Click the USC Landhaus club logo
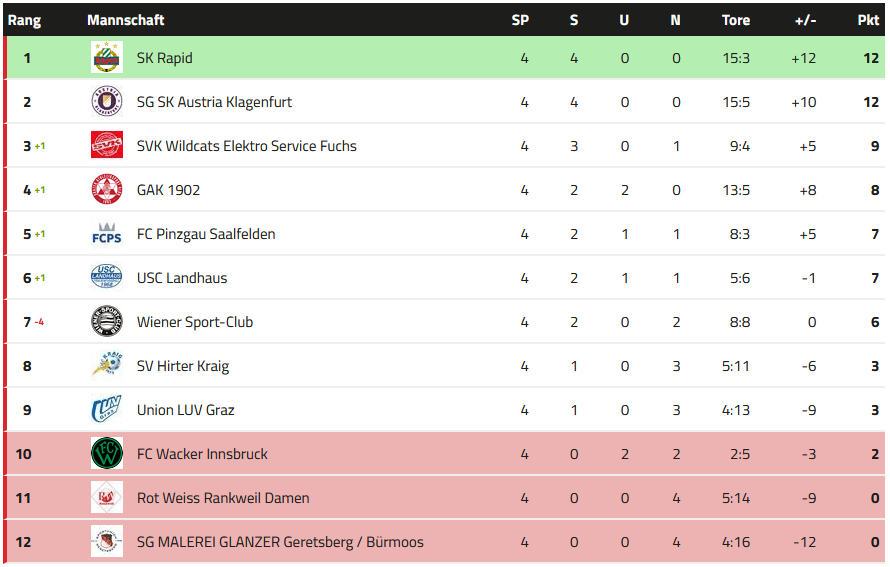This screenshot has height=567, width=890. pyautogui.click(x=107, y=278)
